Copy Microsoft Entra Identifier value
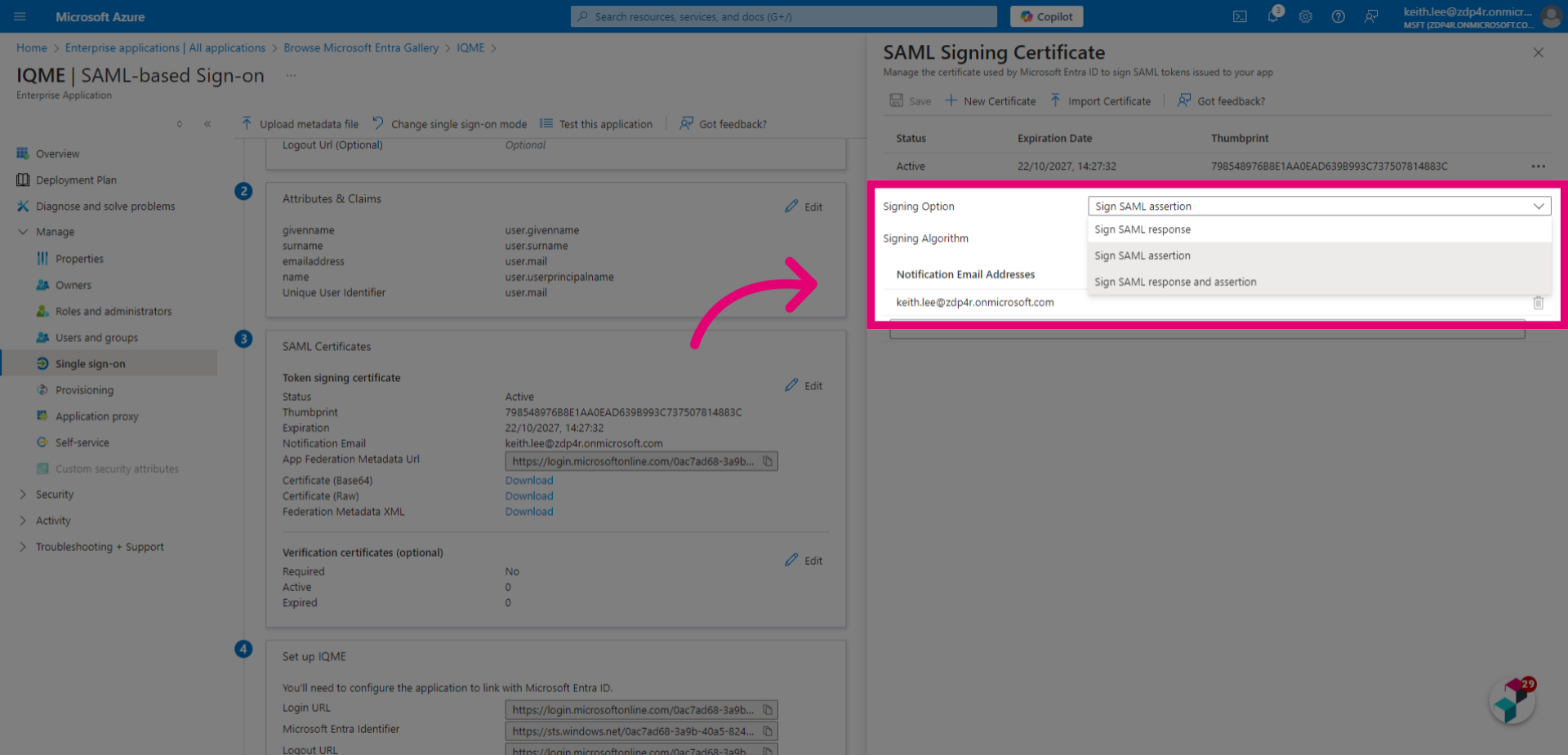Screen dimensions: 1568x755 coord(768,731)
